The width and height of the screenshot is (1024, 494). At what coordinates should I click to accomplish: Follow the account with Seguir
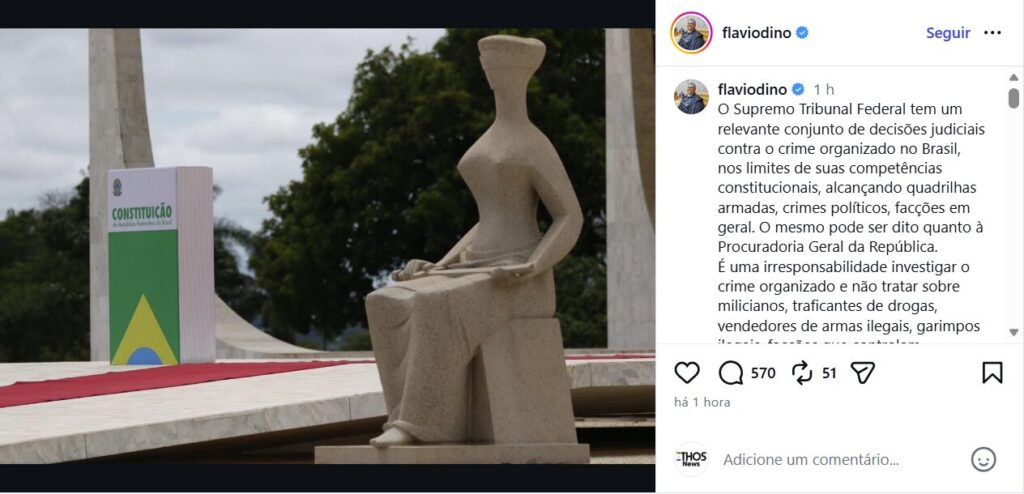pyautogui.click(x=948, y=33)
